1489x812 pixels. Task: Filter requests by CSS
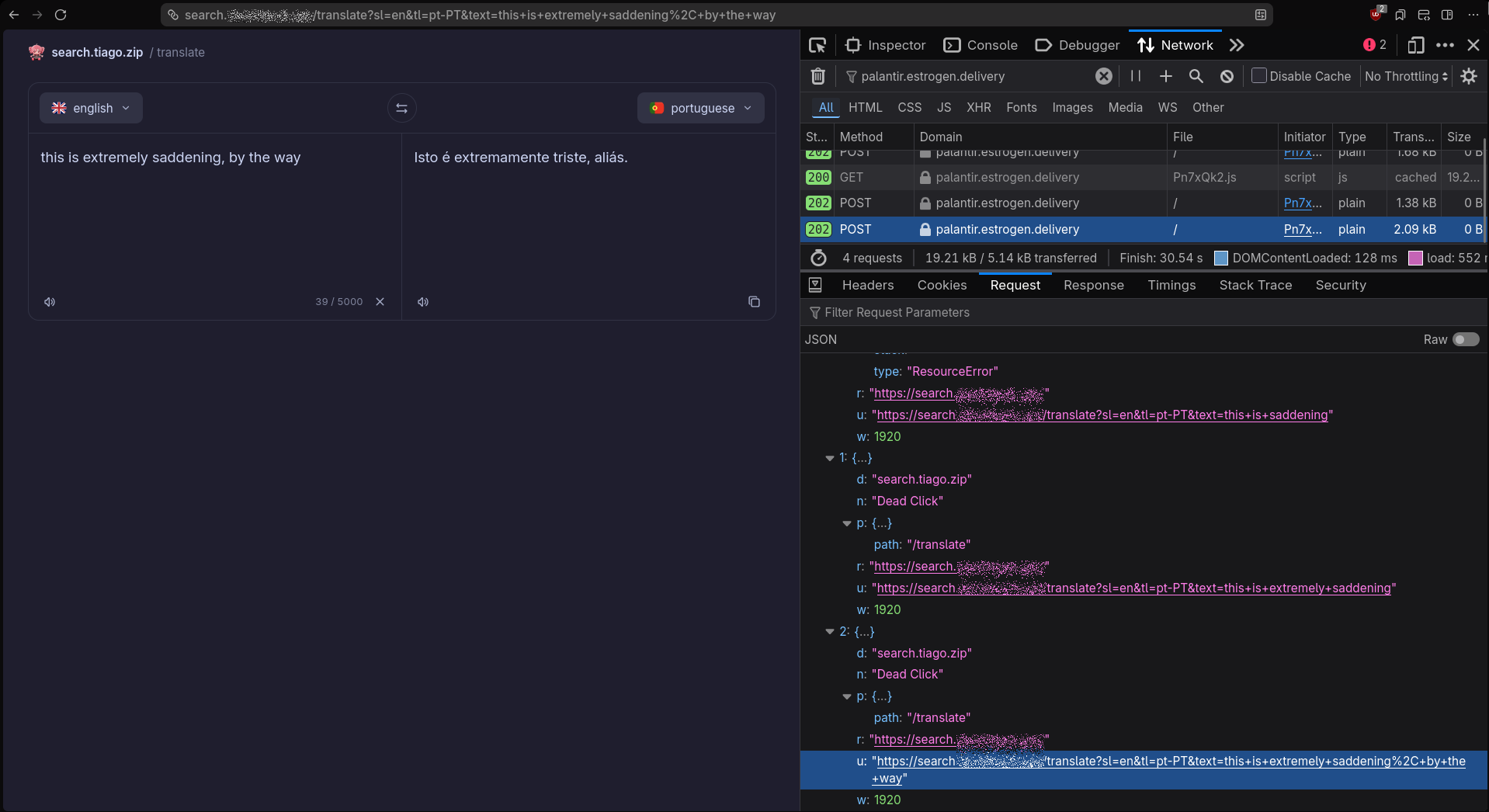[909, 107]
